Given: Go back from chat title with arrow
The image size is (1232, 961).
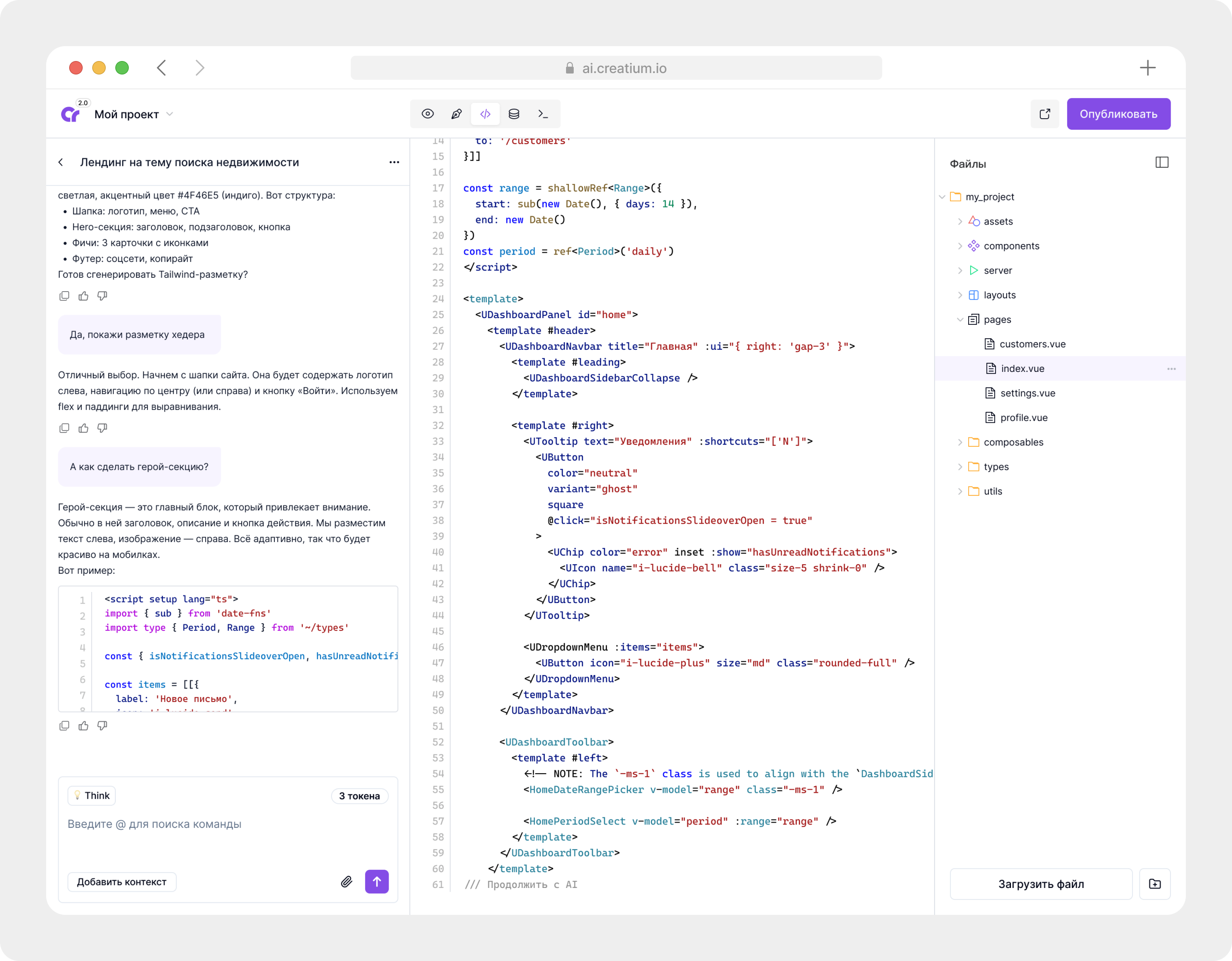Looking at the screenshot, I should [x=61, y=162].
